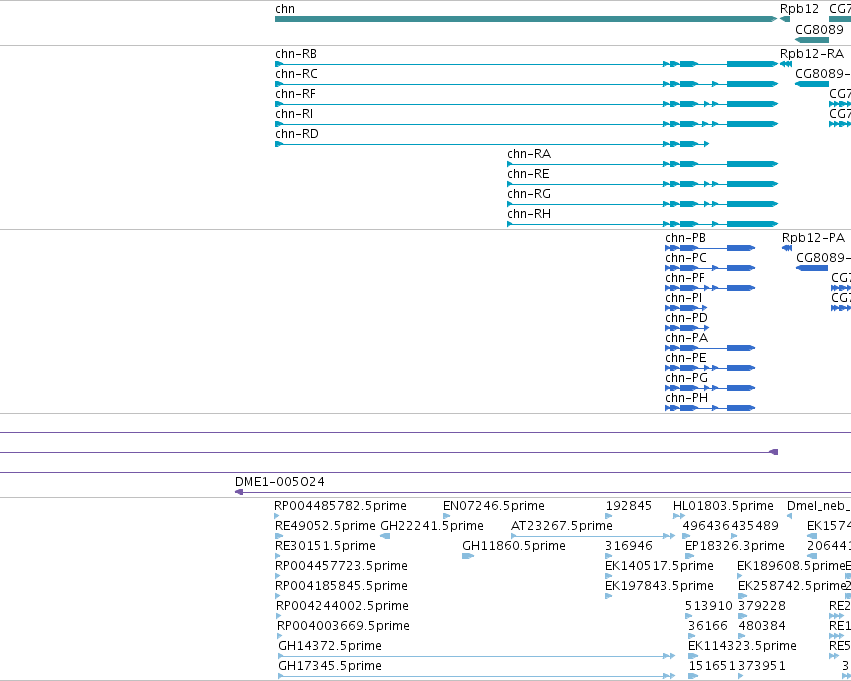Click the chn-RD transcript label
The image size is (851, 681).
[297, 134]
